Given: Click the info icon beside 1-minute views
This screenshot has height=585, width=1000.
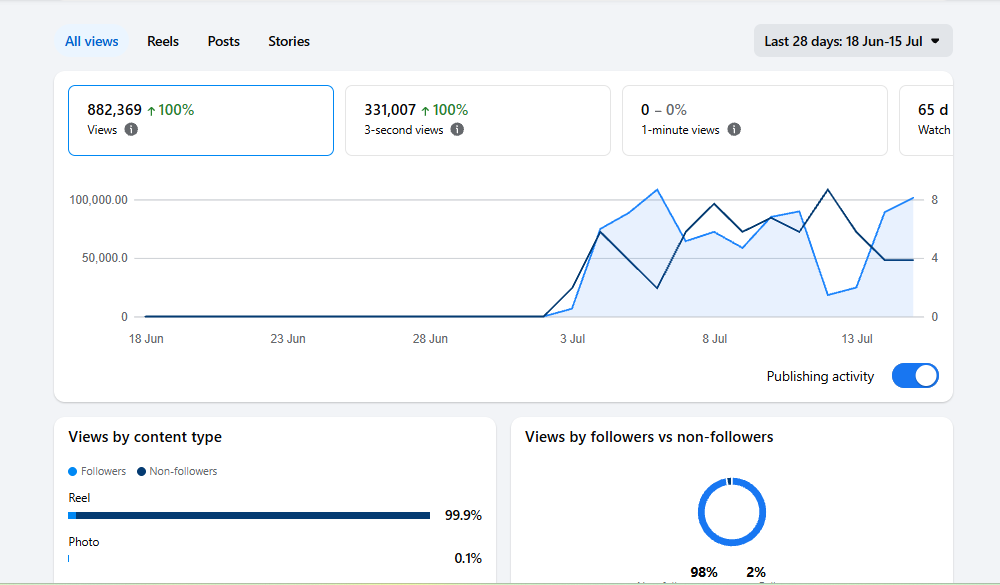Looking at the screenshot, I should 734,130.
